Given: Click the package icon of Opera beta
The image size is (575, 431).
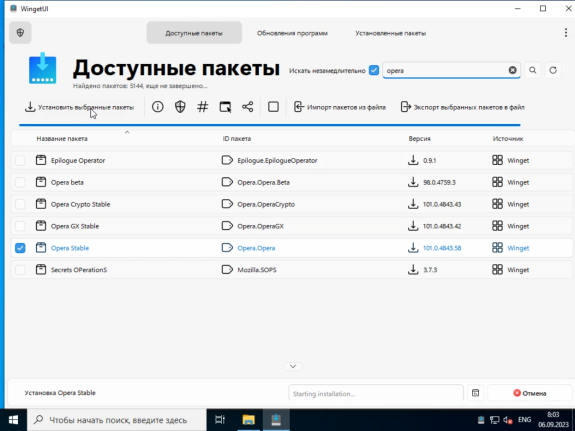Looking at the screenshot, I should point(41,182).
